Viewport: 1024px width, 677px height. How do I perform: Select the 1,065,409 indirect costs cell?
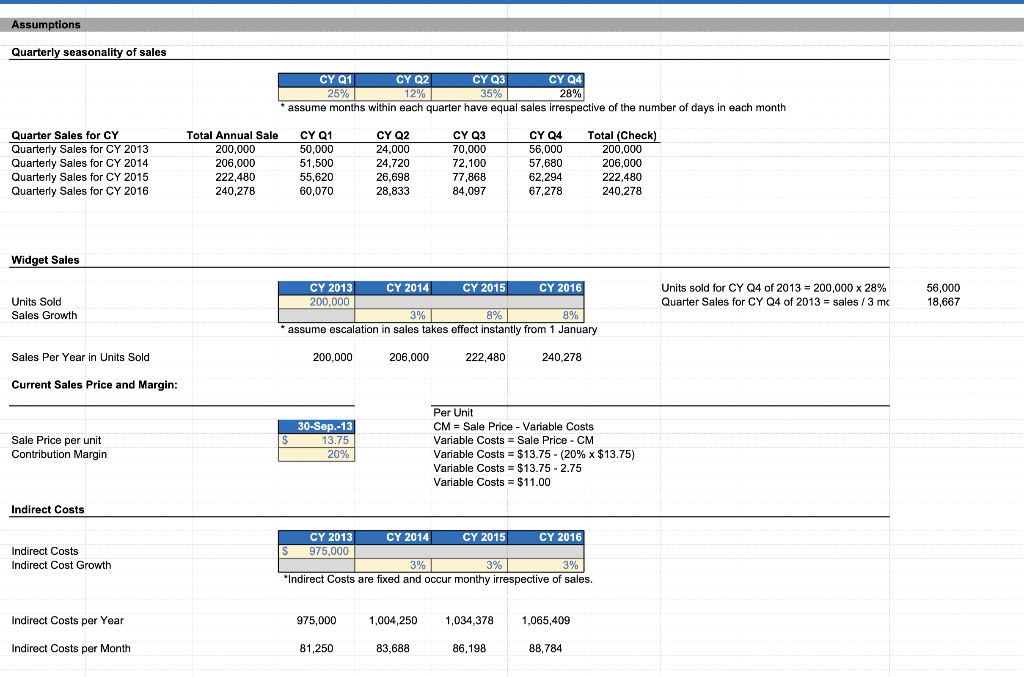546,621
